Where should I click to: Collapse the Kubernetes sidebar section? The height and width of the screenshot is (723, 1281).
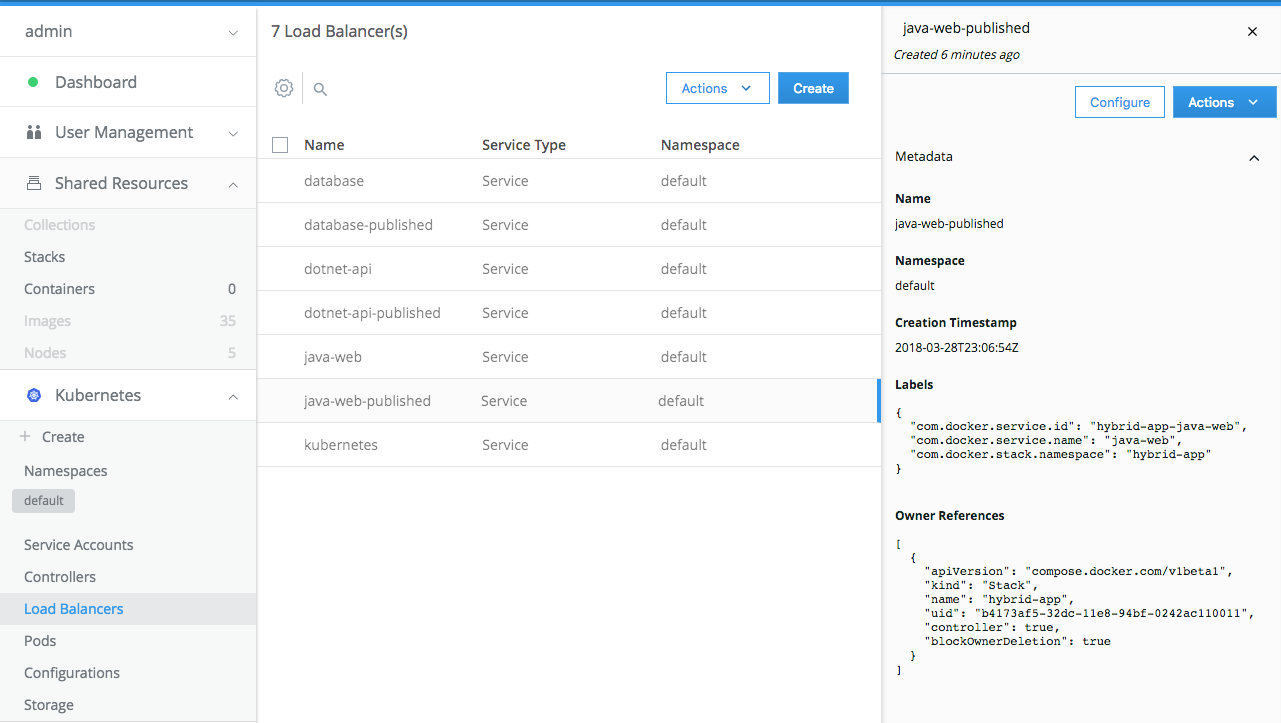point(233,396)
